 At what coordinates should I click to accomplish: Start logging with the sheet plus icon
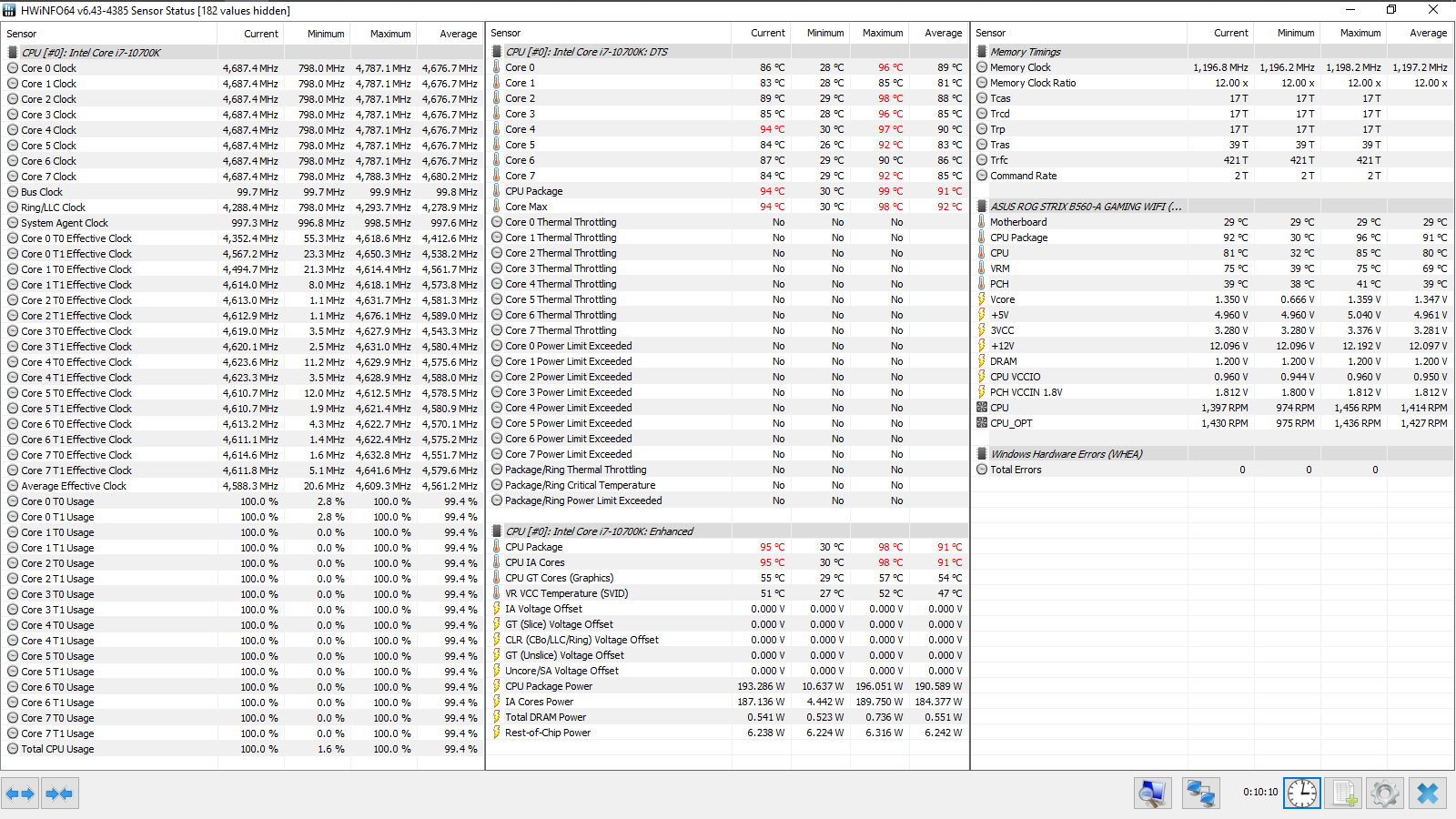tap(1344, 794)
